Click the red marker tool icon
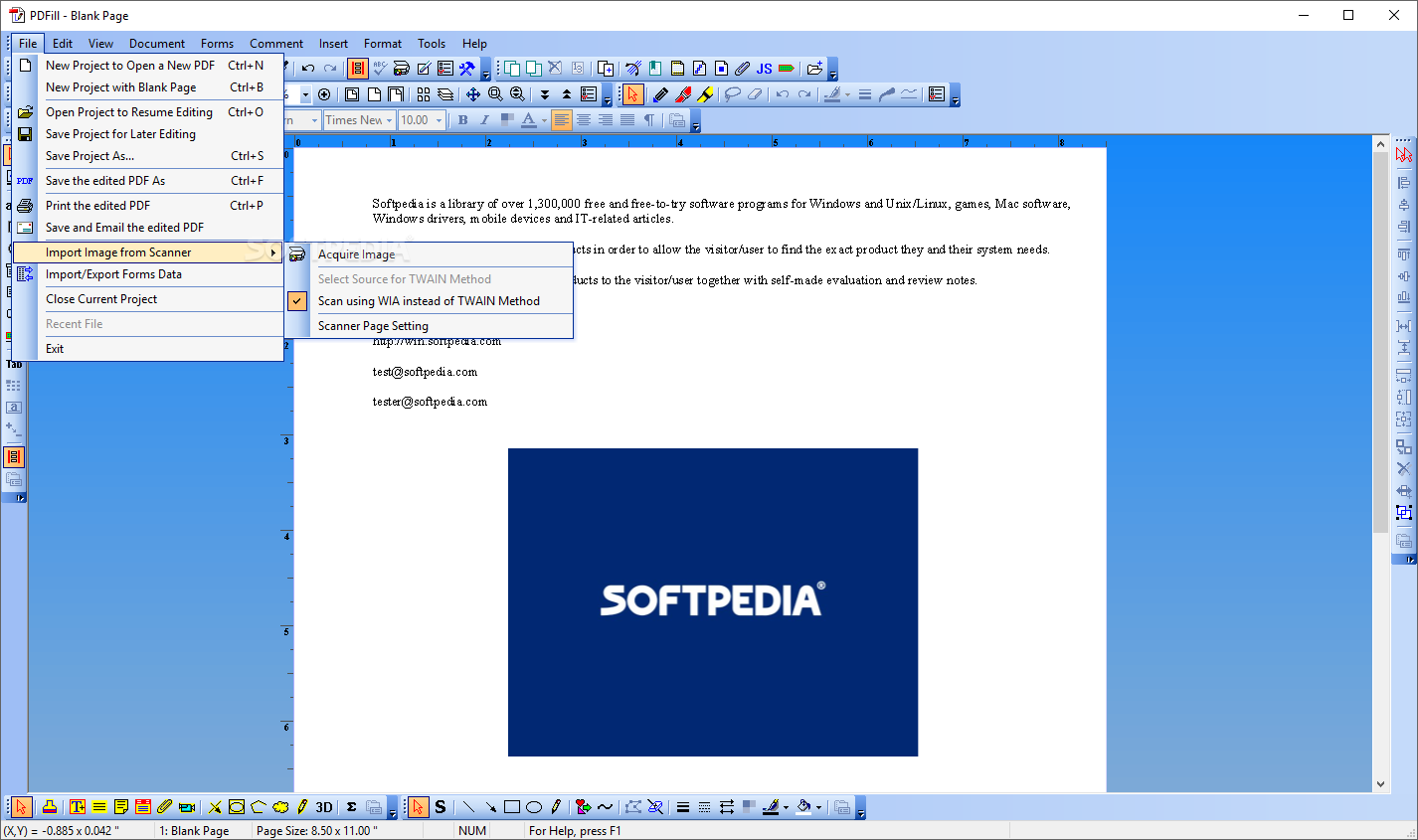Screen dimensions: 1418x840 683,94
